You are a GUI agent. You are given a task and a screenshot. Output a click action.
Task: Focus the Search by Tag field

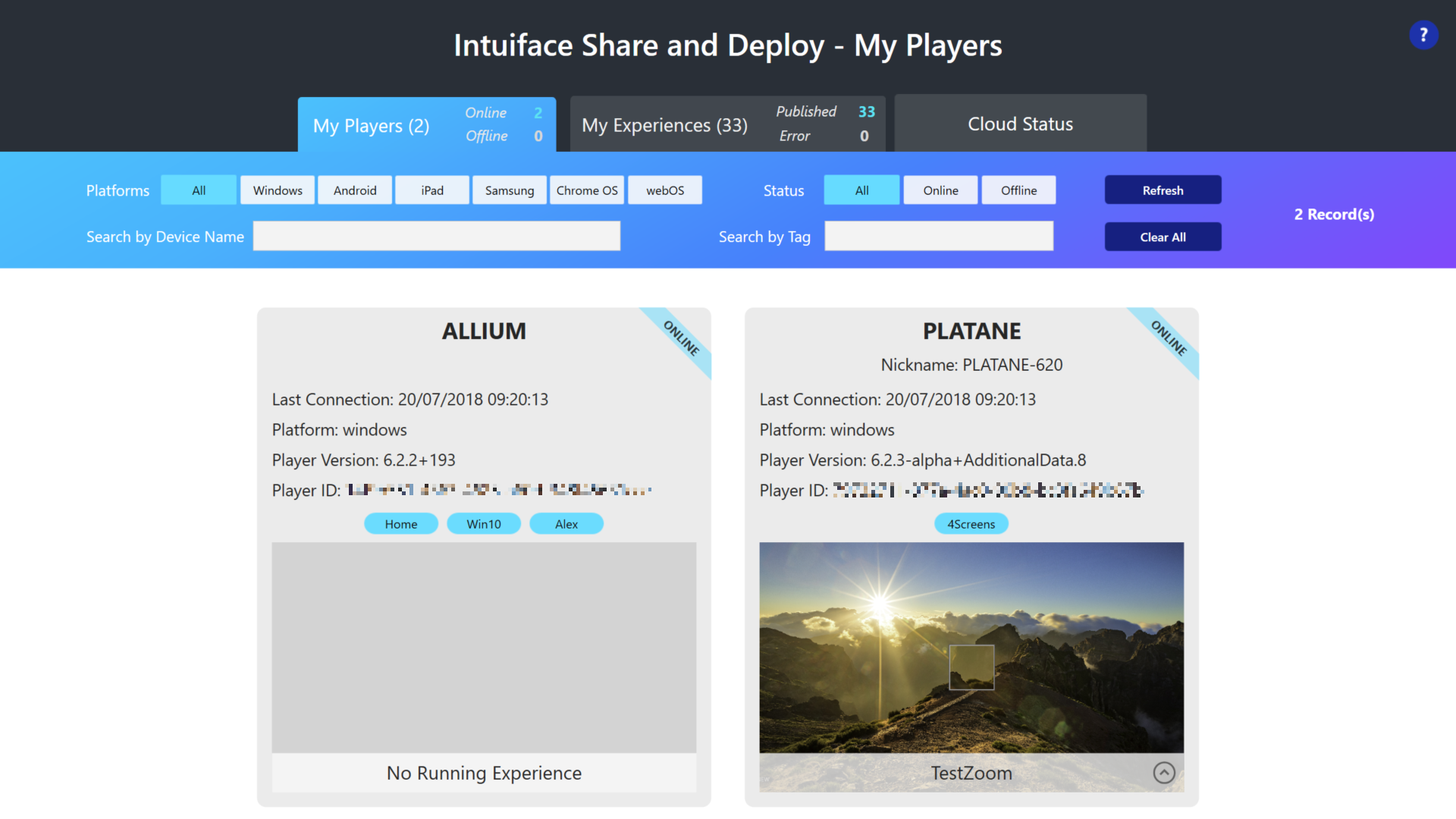939,237
